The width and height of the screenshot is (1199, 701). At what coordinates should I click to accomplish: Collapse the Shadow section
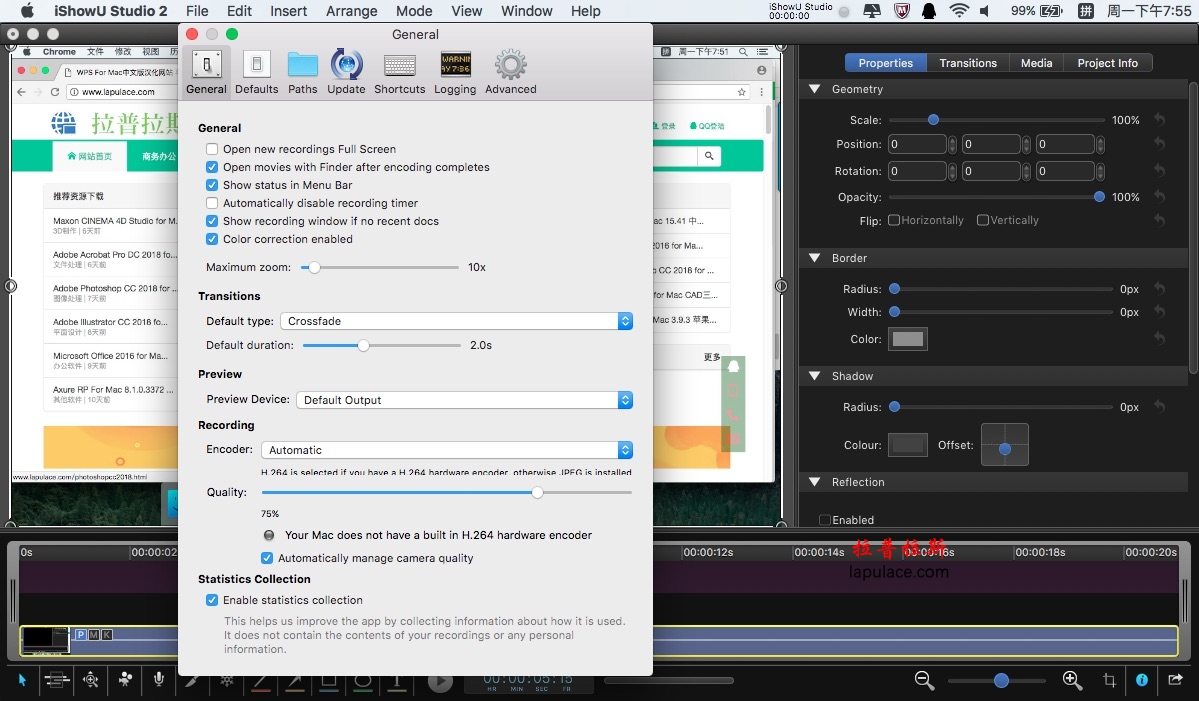click(x=814, y=375)
